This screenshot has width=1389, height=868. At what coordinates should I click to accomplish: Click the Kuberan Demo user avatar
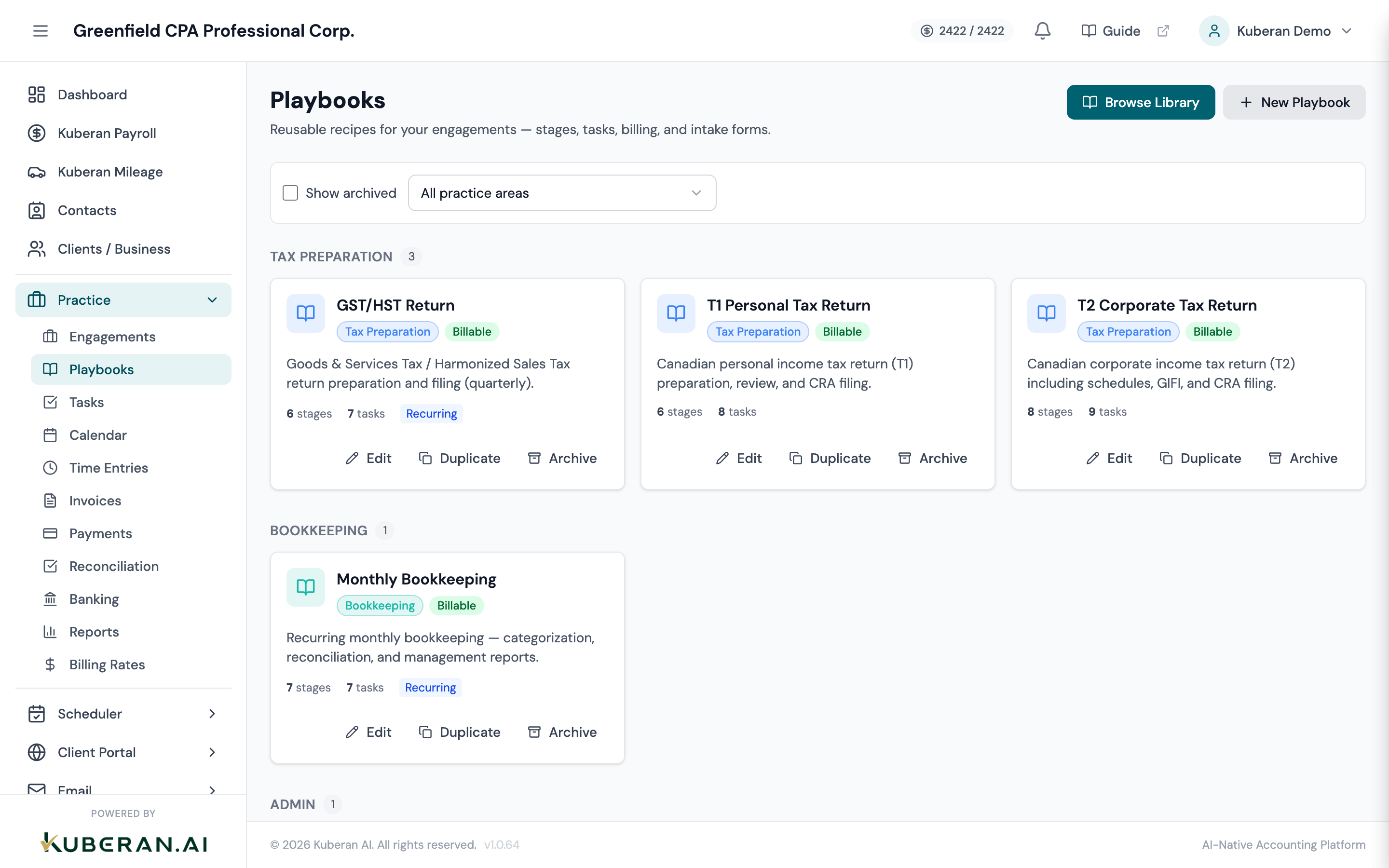[x=1214, y=31]
